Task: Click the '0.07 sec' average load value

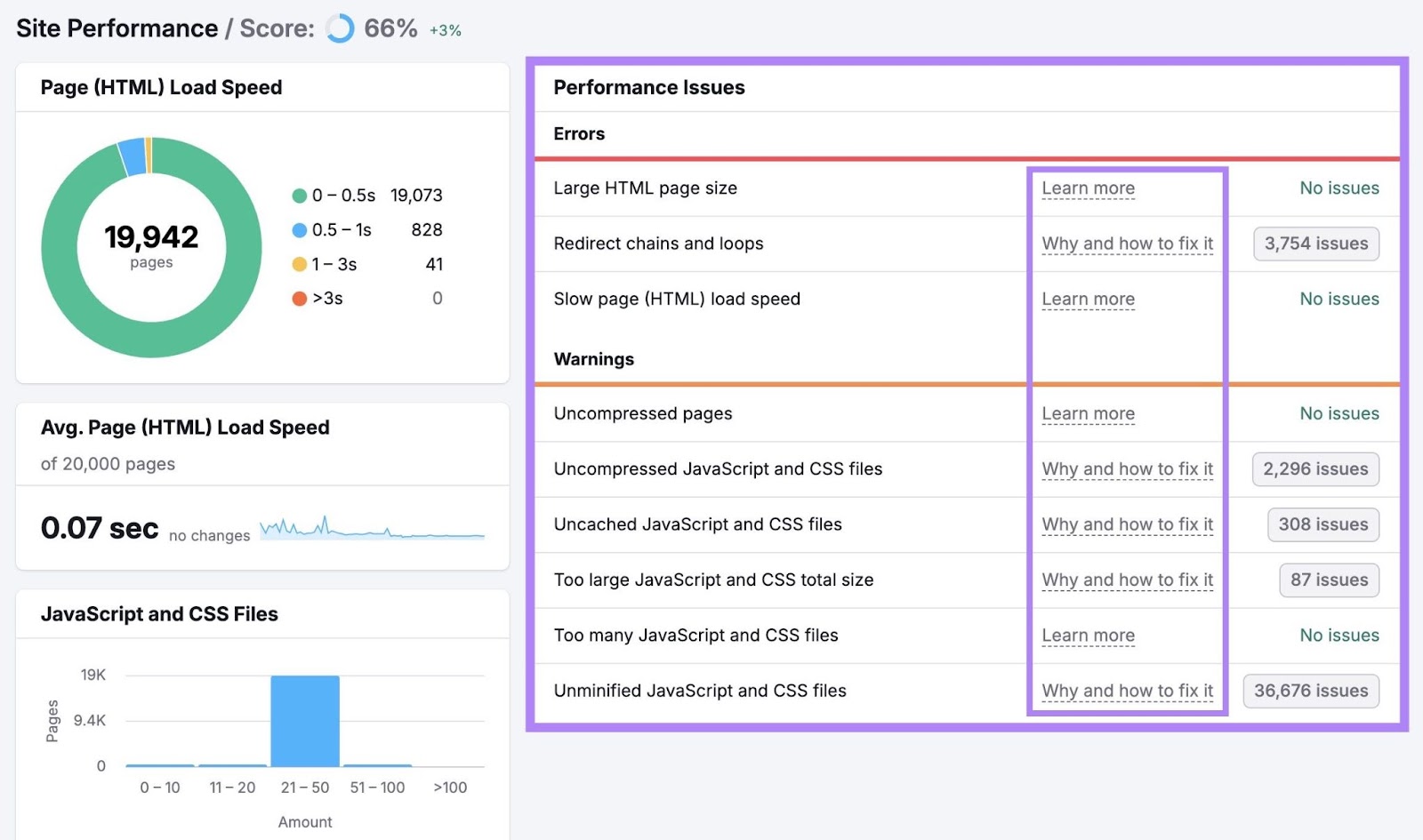Action: pos(100,528)
